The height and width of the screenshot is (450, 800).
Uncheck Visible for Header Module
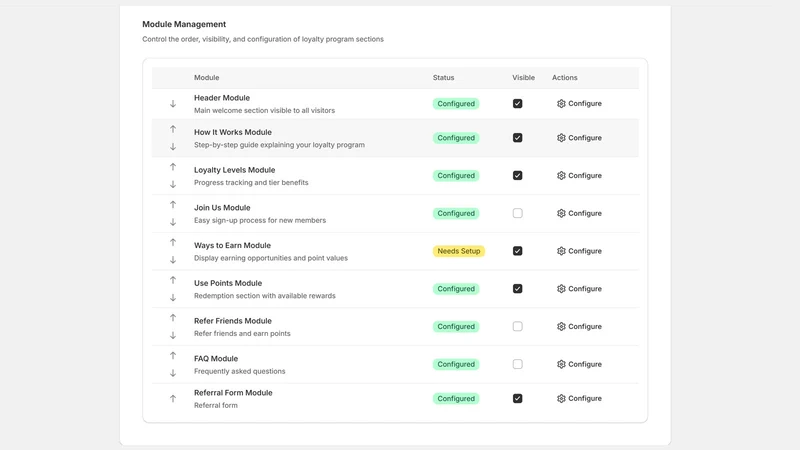tap(517, 104)
